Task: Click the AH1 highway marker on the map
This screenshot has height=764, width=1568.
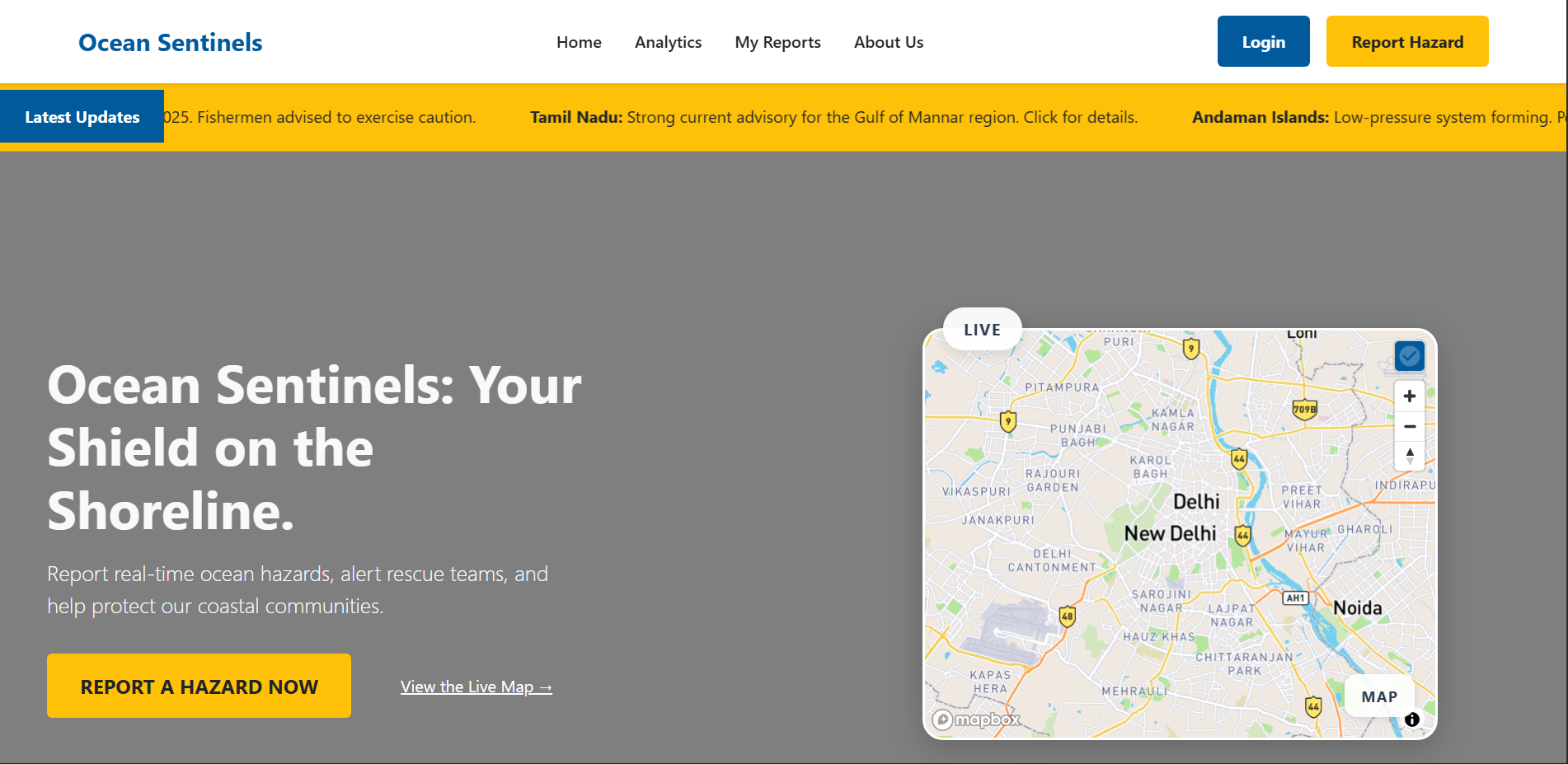Action: point(1295,598)
